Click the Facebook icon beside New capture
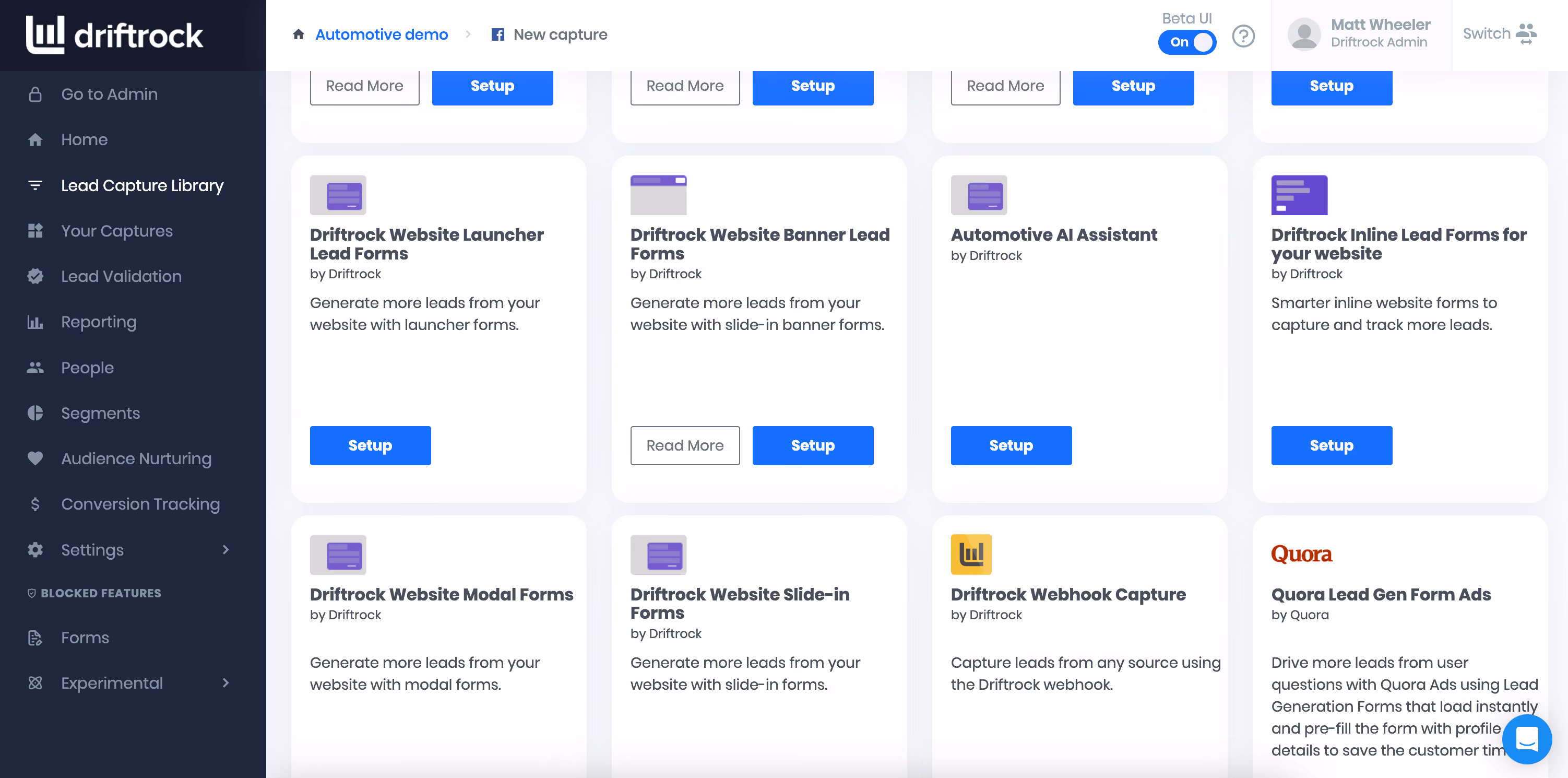The image size is (1568, 778). coord(498,34)
